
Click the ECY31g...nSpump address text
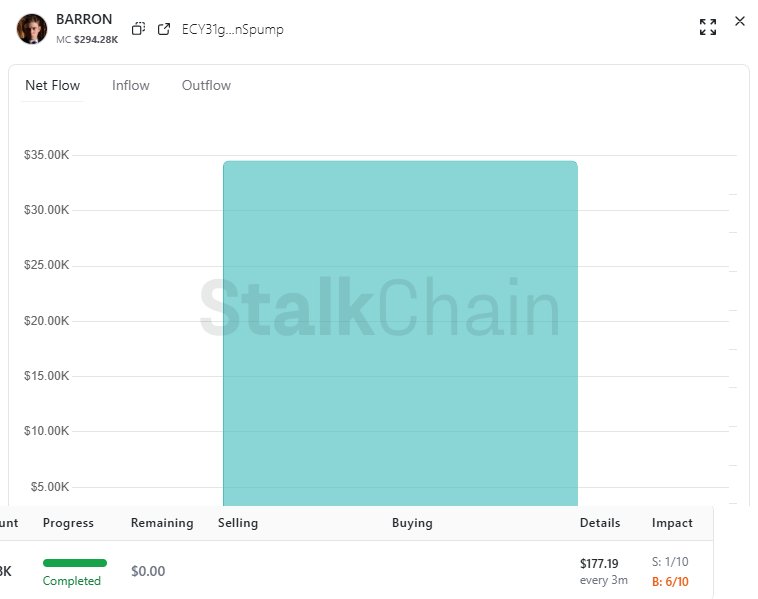point(232,30)
